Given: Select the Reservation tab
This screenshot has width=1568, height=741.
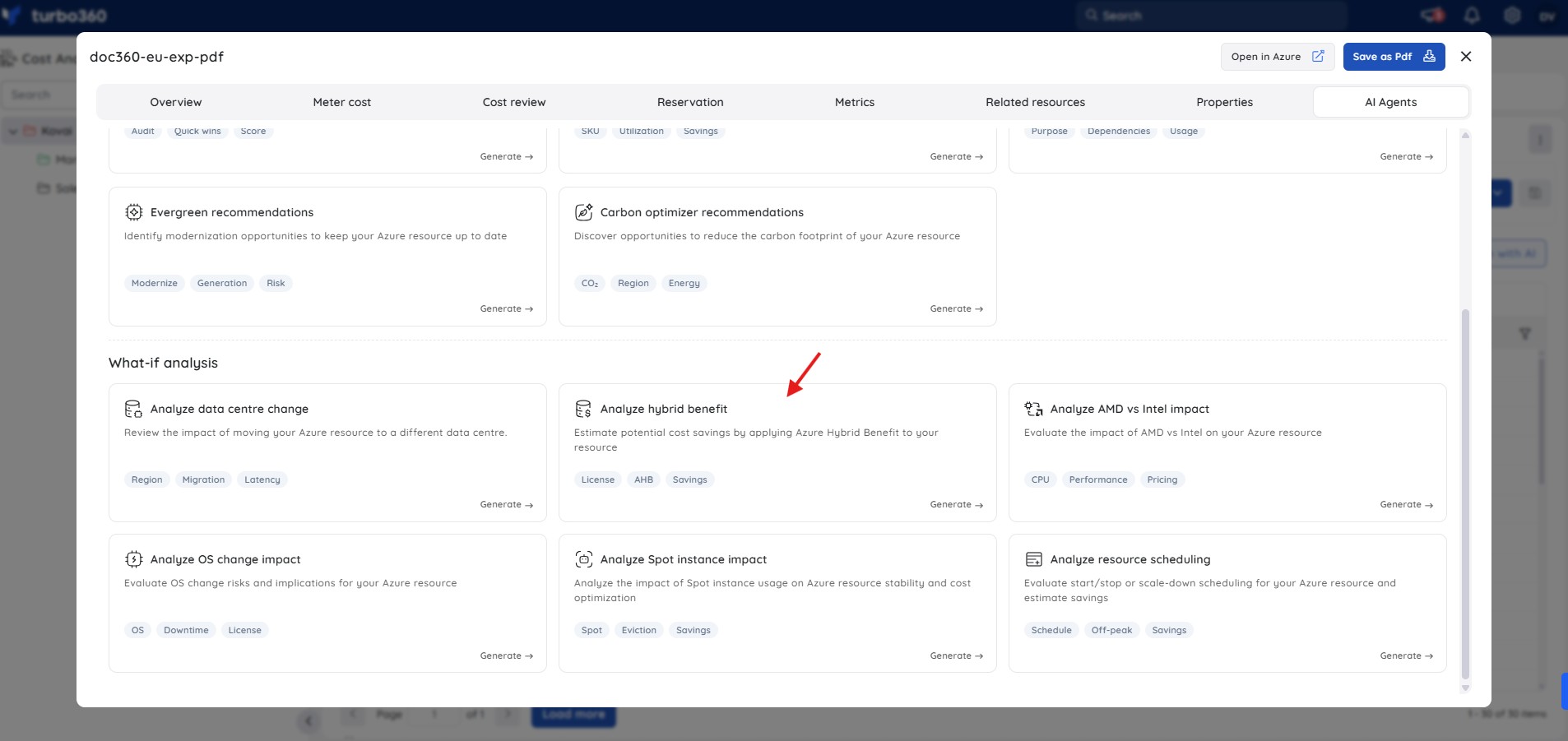Looking at the screenshot, I should (x=690, y=102).
